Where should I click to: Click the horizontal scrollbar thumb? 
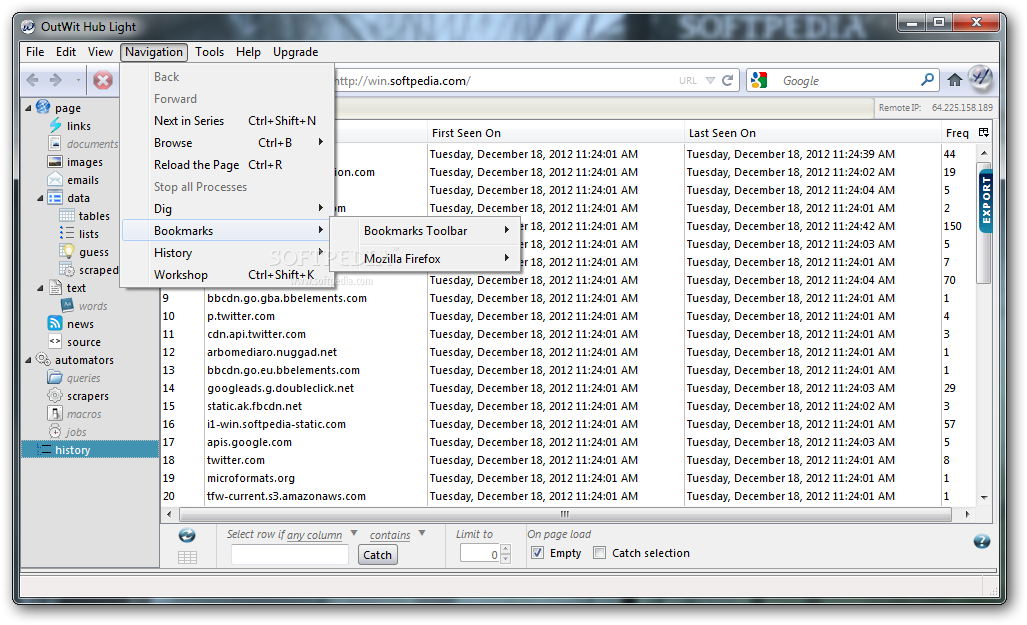(565, 514)
